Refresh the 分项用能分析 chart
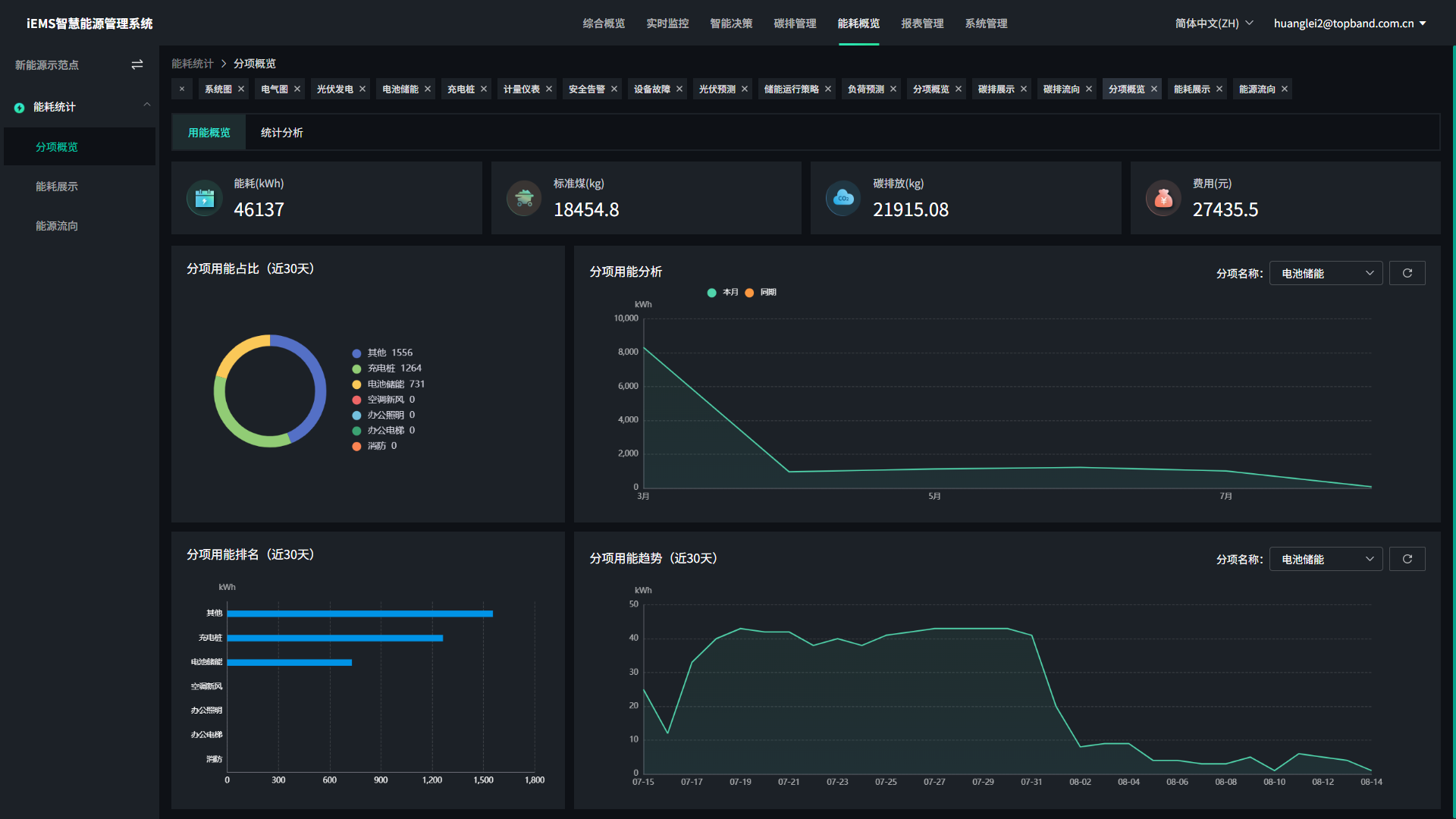 pos(1407,273)
